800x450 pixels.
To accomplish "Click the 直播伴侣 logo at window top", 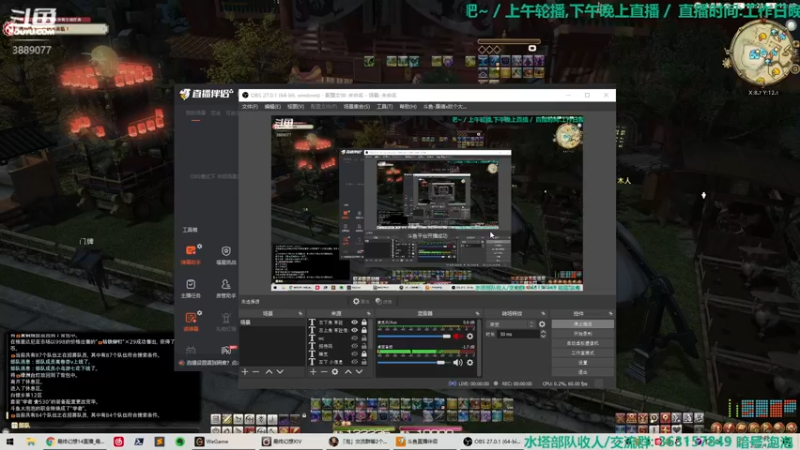I will click(206, 94).
